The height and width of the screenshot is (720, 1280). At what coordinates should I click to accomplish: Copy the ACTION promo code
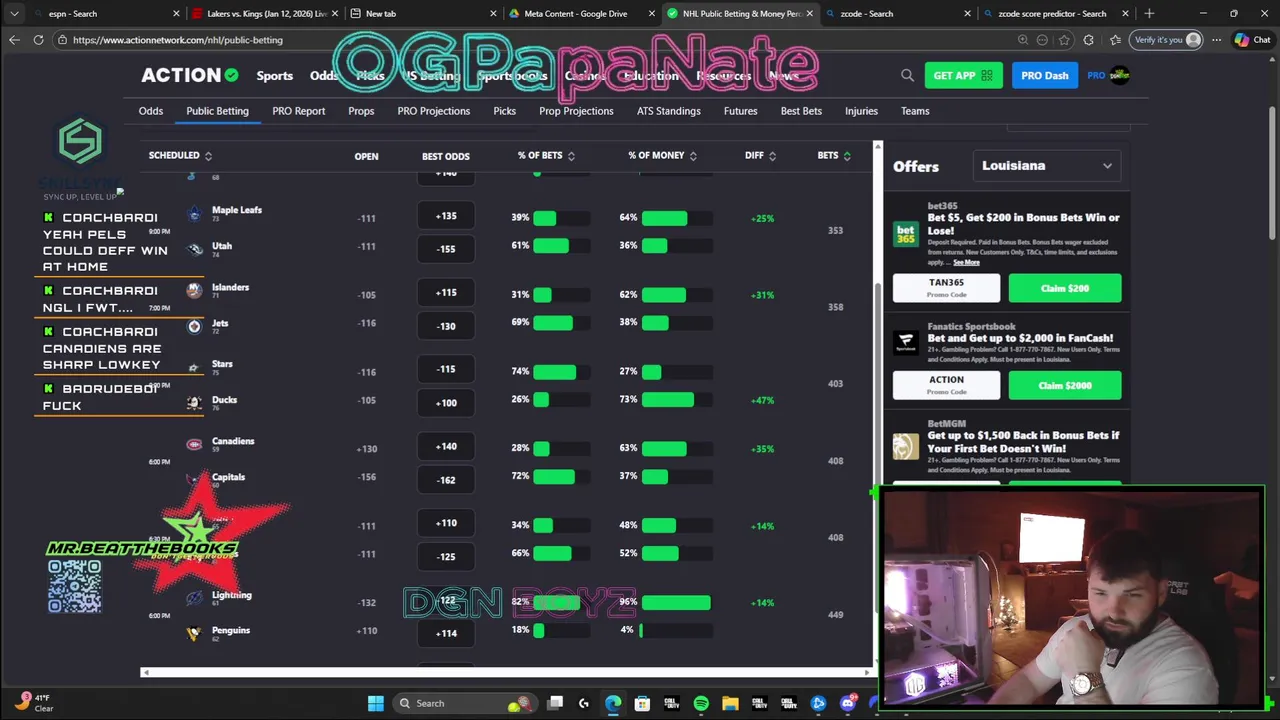tap(946, 385)
